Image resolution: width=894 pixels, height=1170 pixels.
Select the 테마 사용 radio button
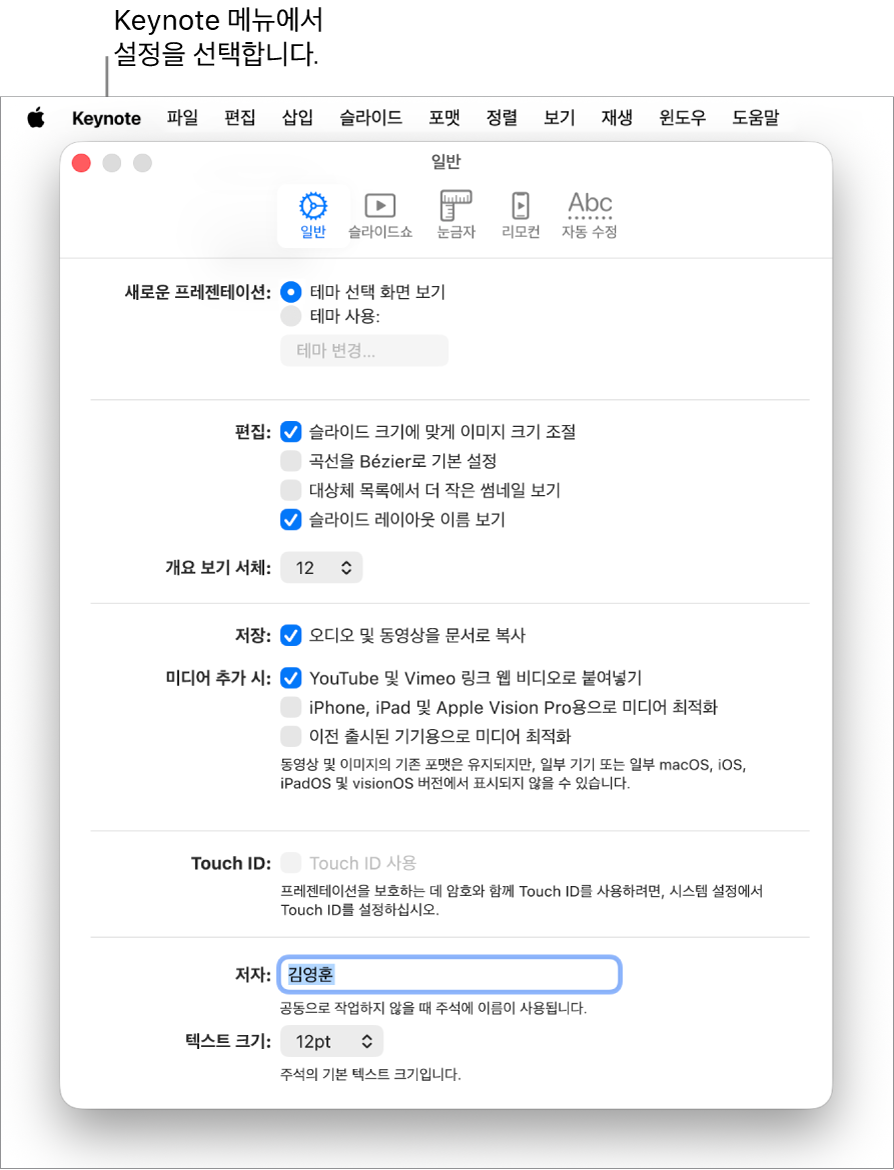tap(291, 316)
